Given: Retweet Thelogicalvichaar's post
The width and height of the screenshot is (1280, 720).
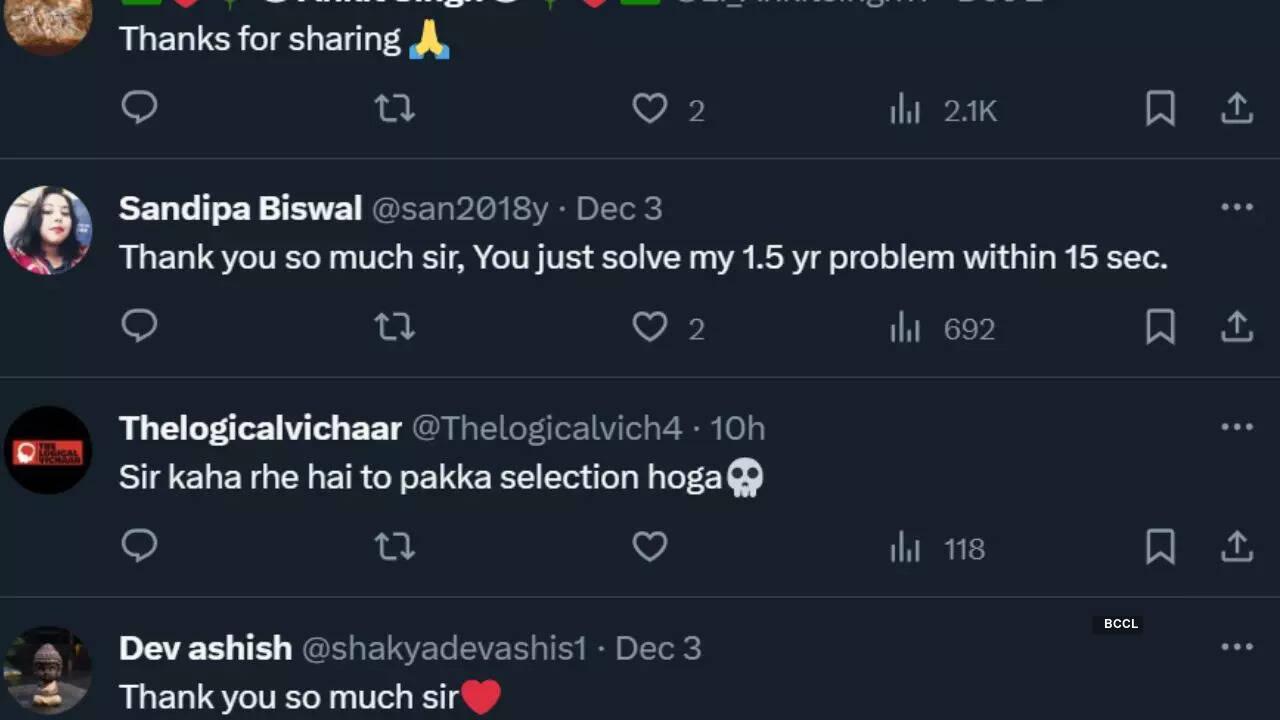Looking at the screenshot, I should click(394, 546).
